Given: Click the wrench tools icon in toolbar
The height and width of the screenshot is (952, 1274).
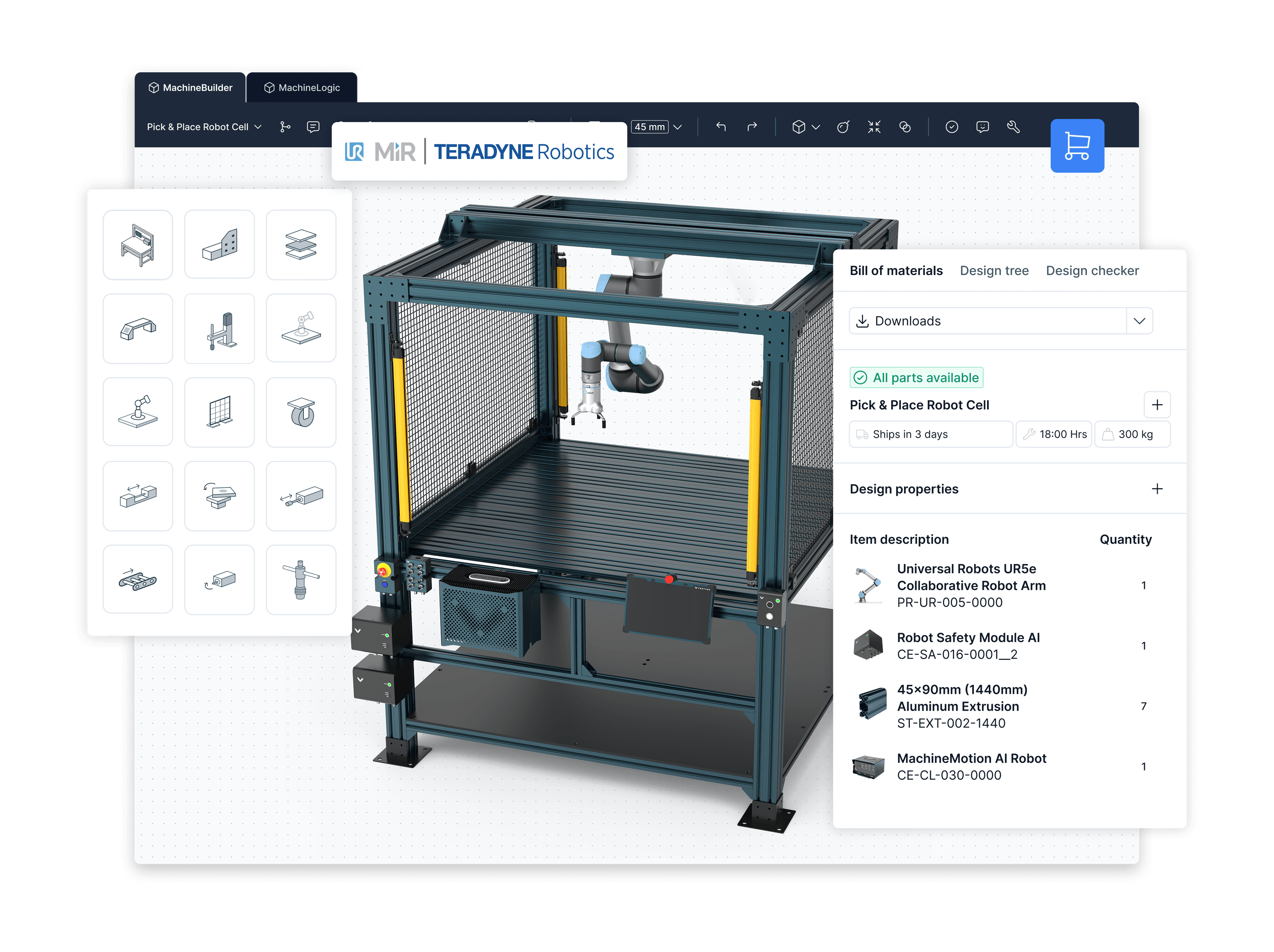Looking at the screenshot, I should click(1013, 127).
